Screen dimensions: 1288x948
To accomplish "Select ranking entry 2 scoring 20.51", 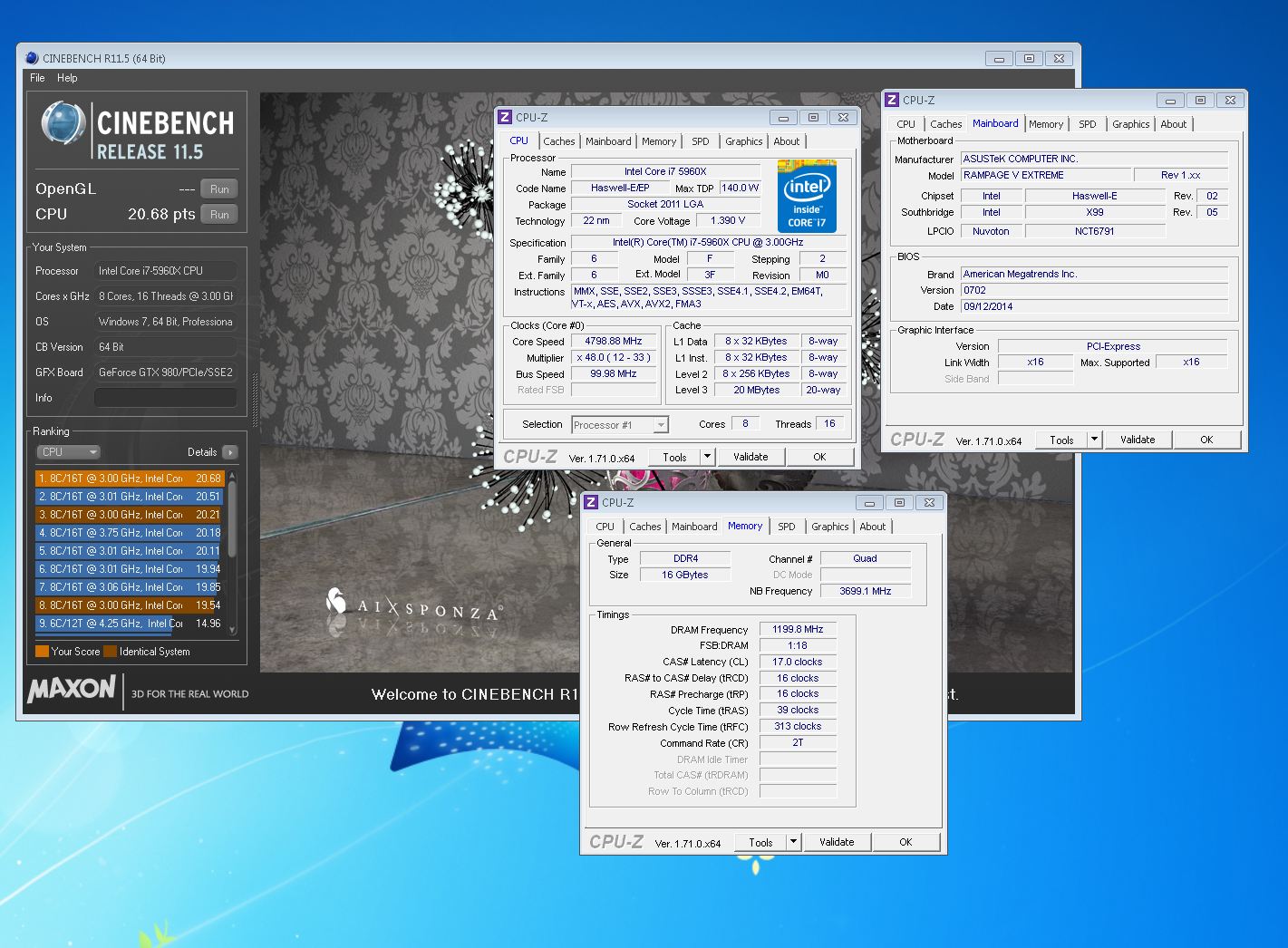I will point(129,497).
